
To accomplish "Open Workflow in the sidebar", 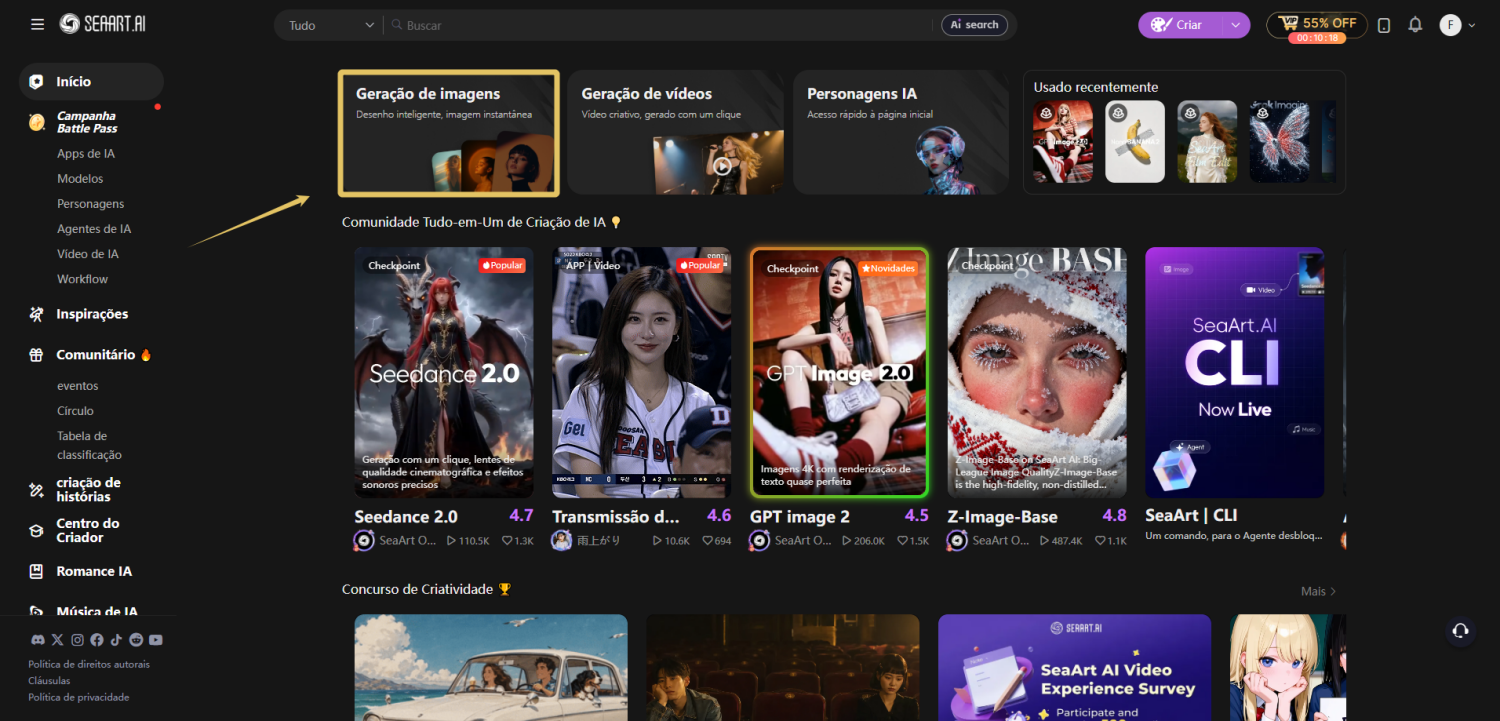I will pos(82,279).
